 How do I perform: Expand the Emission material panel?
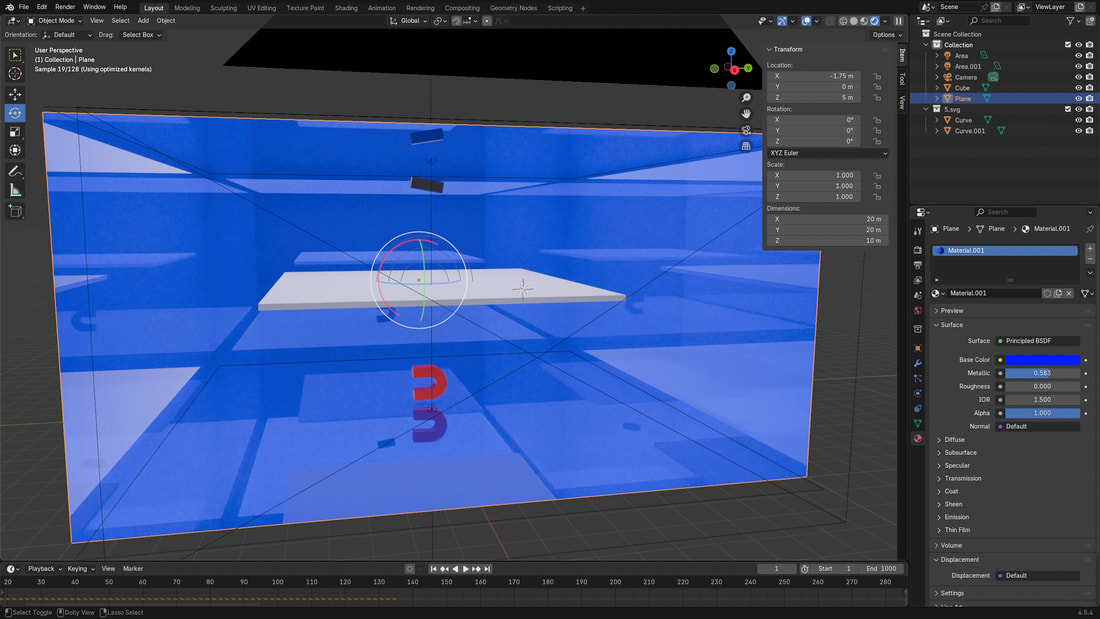[957, 517]
